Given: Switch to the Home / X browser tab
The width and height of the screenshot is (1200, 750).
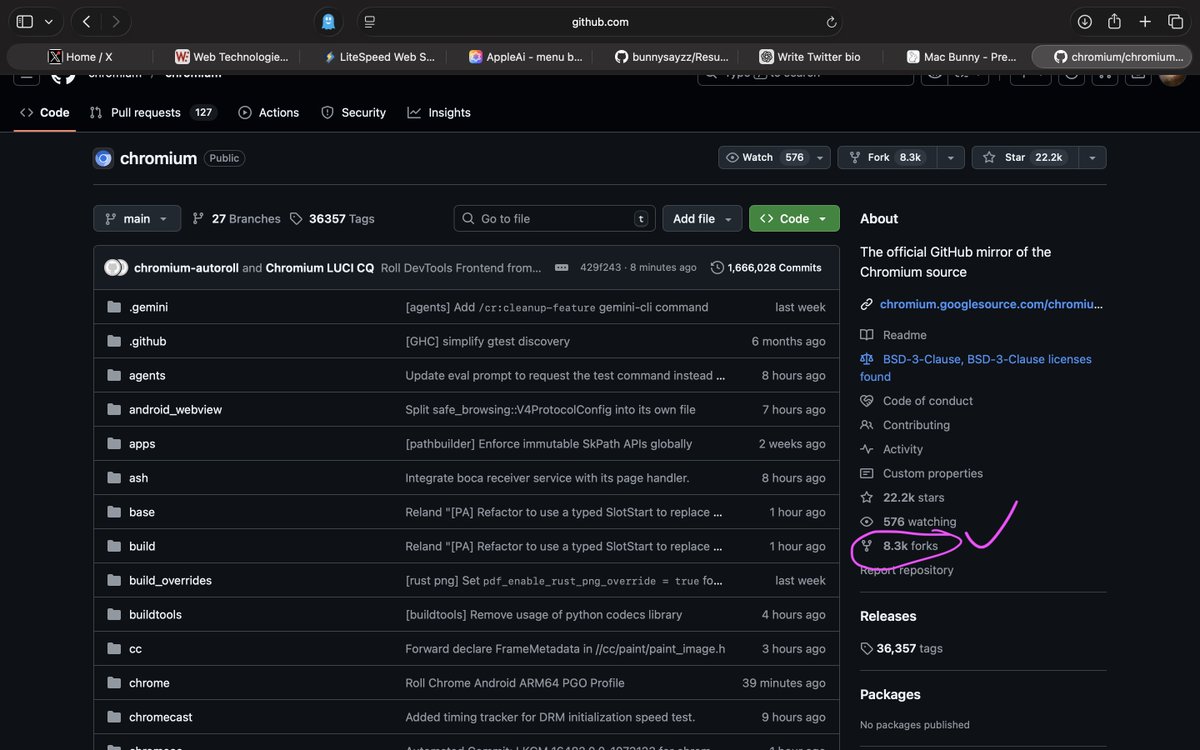Looking at the screenshot, I should [x=80, y=57].
